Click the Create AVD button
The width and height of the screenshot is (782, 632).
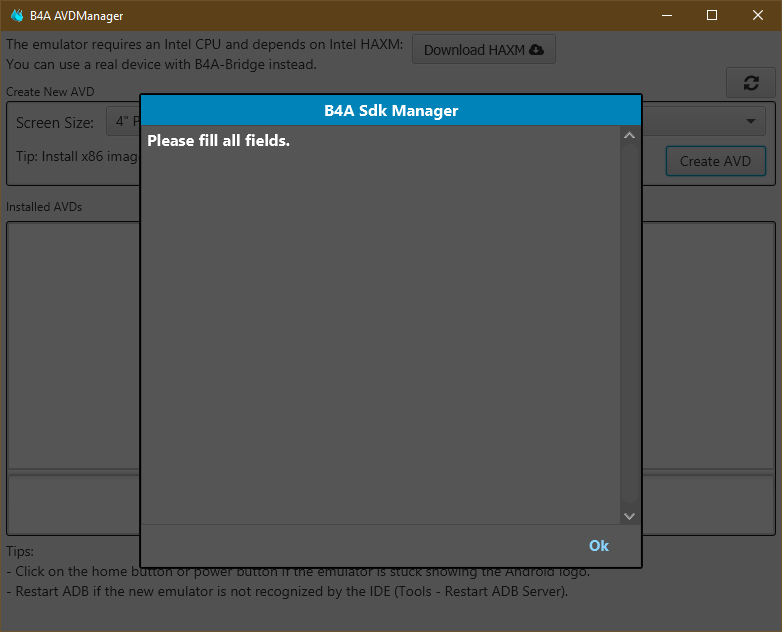(715, 161)
